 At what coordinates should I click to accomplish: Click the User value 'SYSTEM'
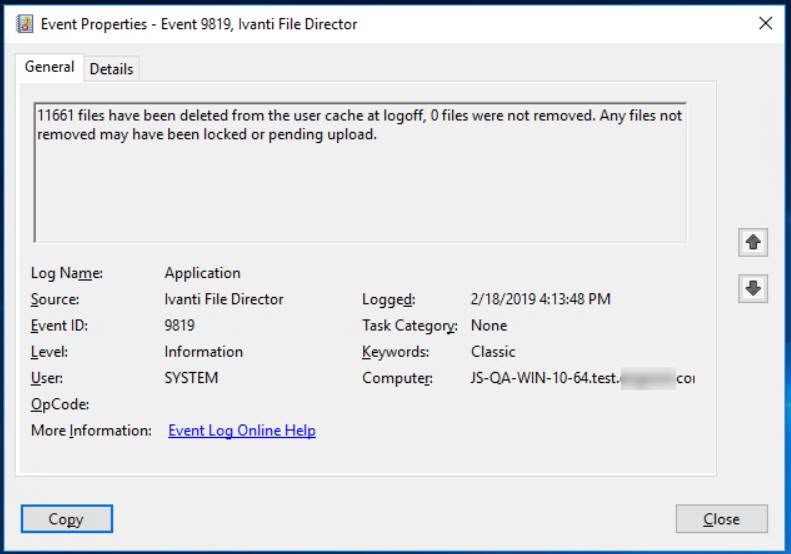(191, 378)
